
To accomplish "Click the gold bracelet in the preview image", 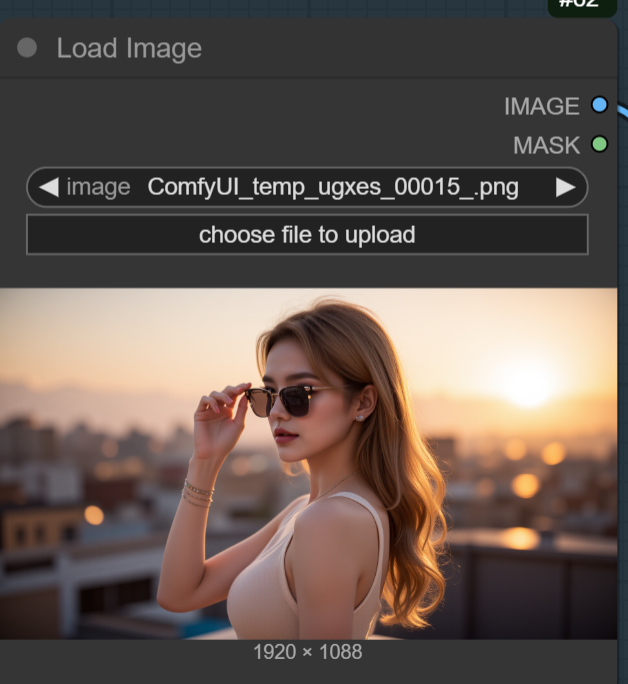I will [197, 492].
